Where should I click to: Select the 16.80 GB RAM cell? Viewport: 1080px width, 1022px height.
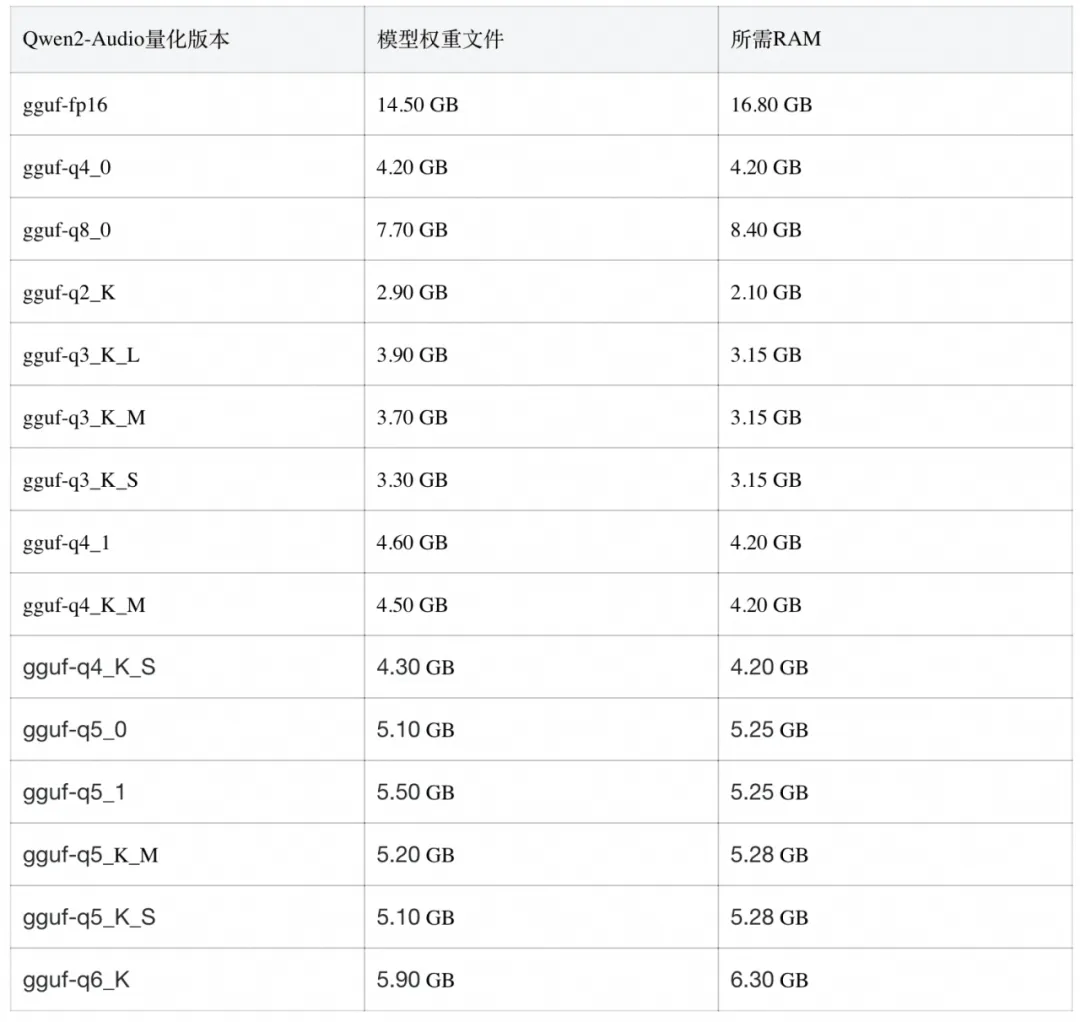point(771,104)
